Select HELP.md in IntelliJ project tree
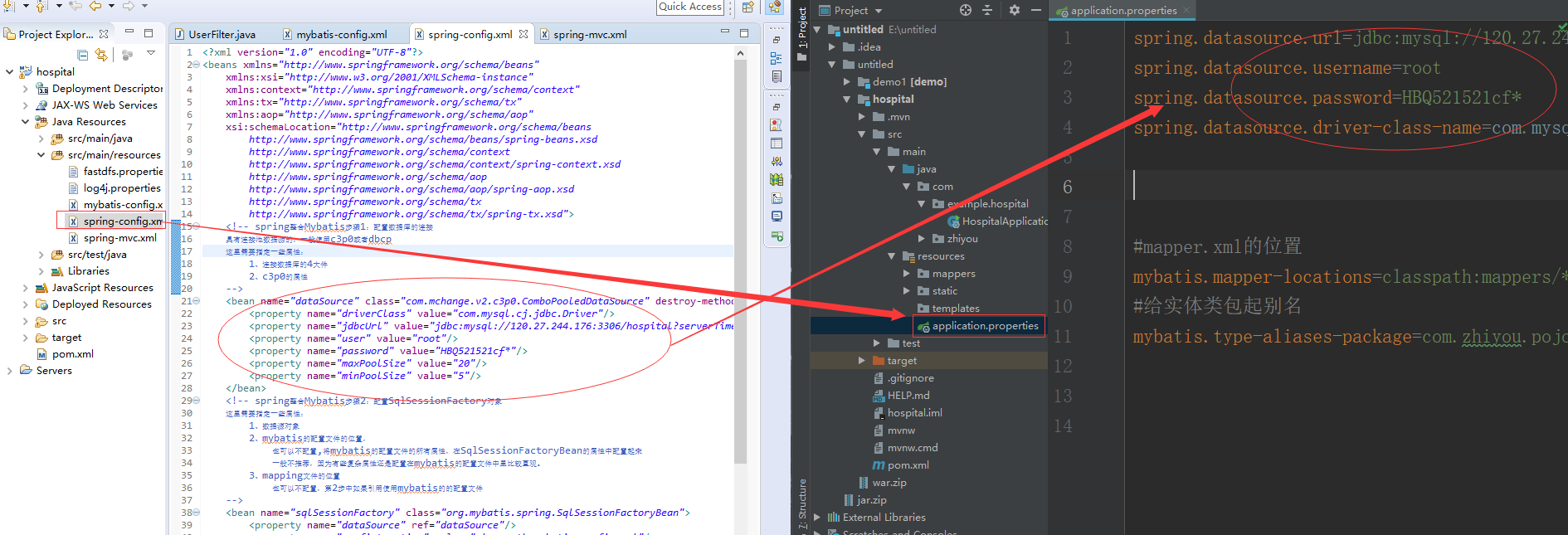Image resolution: width=1568 pixels, height=535 pixels. (901, 396)
